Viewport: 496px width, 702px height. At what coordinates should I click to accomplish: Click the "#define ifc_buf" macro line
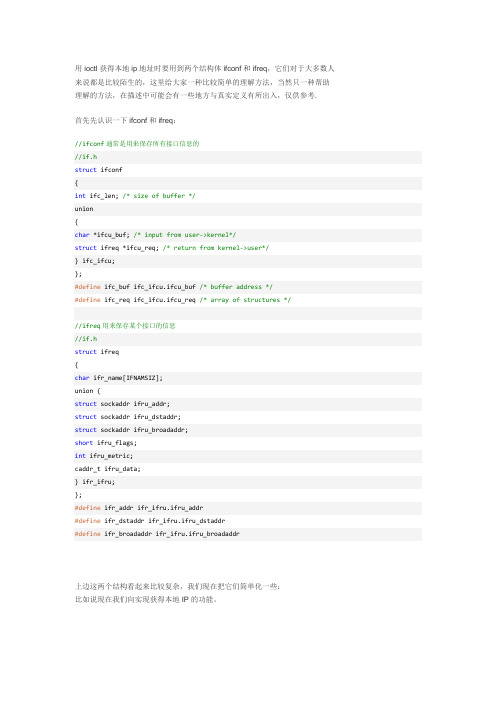point(174,287)
